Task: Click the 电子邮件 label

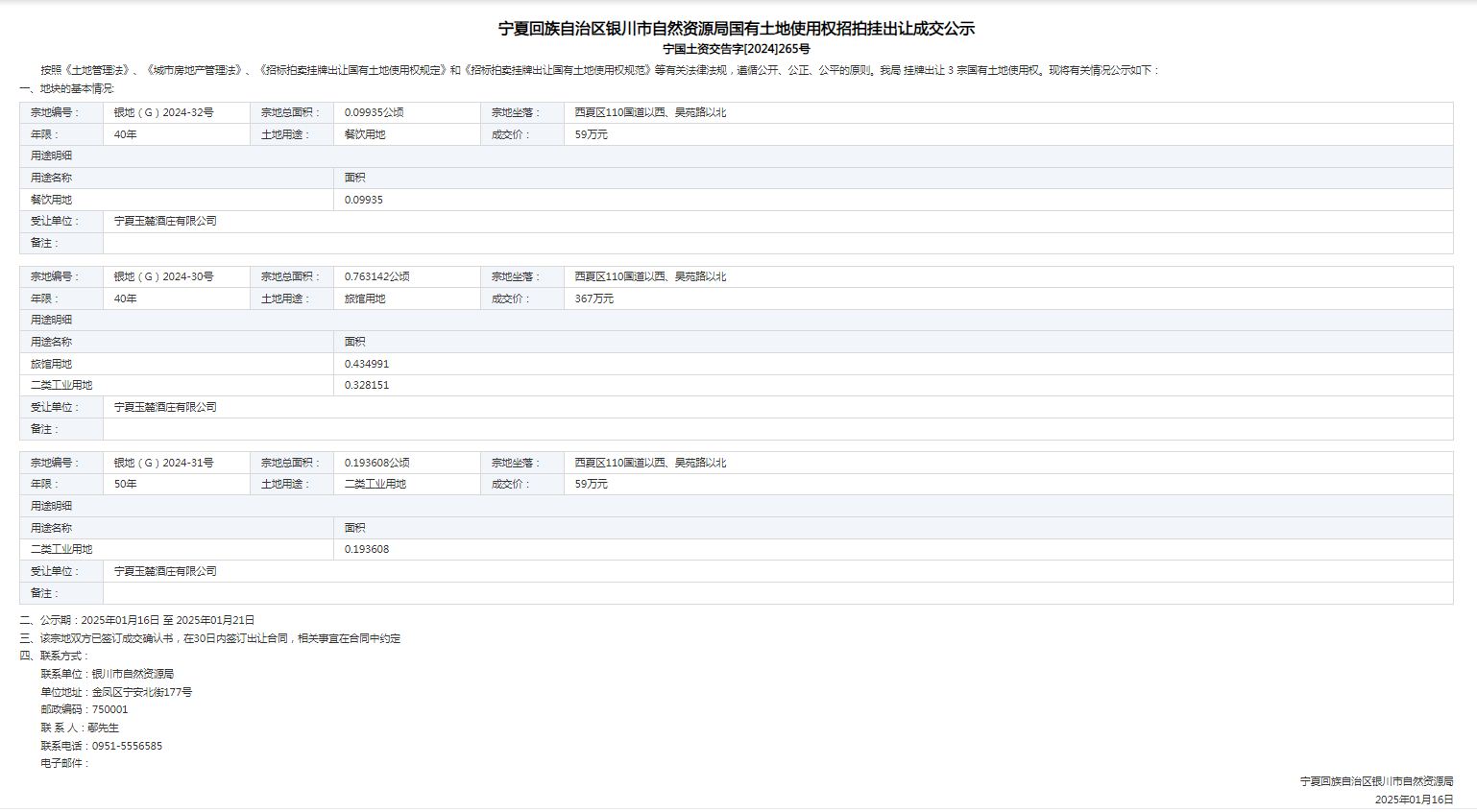Action: click(x=64, y=763)
